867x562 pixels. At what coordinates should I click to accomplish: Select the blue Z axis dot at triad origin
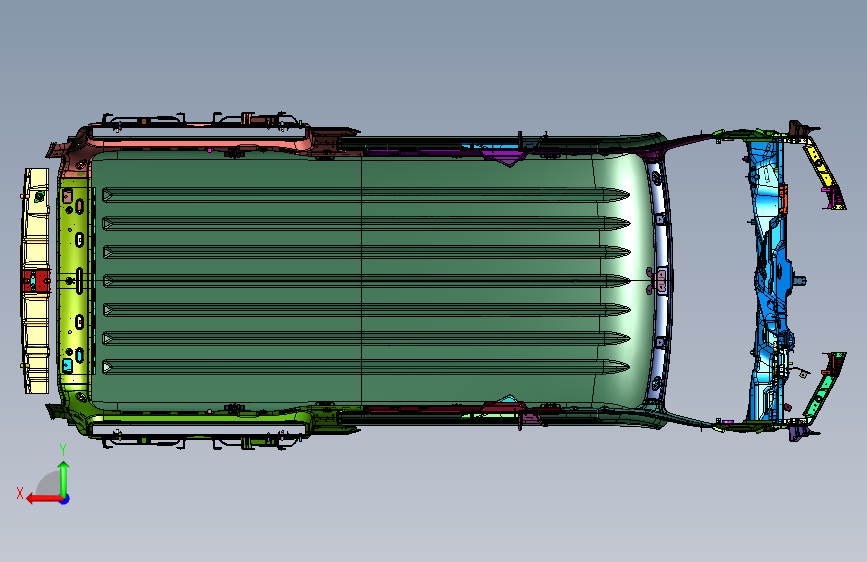(65, 499)
